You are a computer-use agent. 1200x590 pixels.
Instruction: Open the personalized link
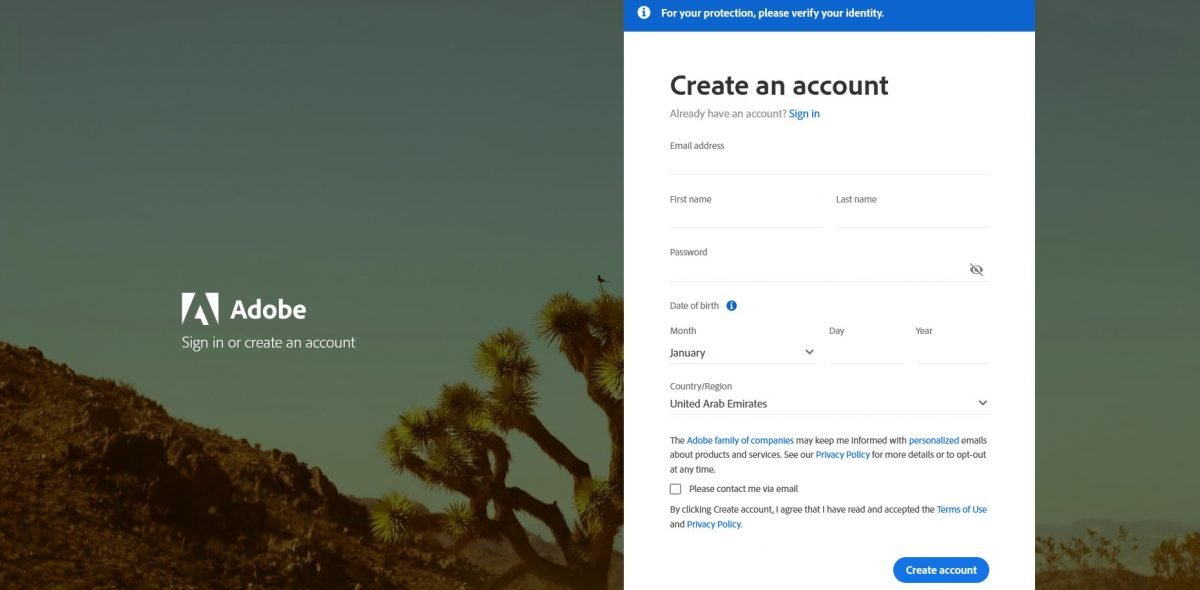pos(934,440)
